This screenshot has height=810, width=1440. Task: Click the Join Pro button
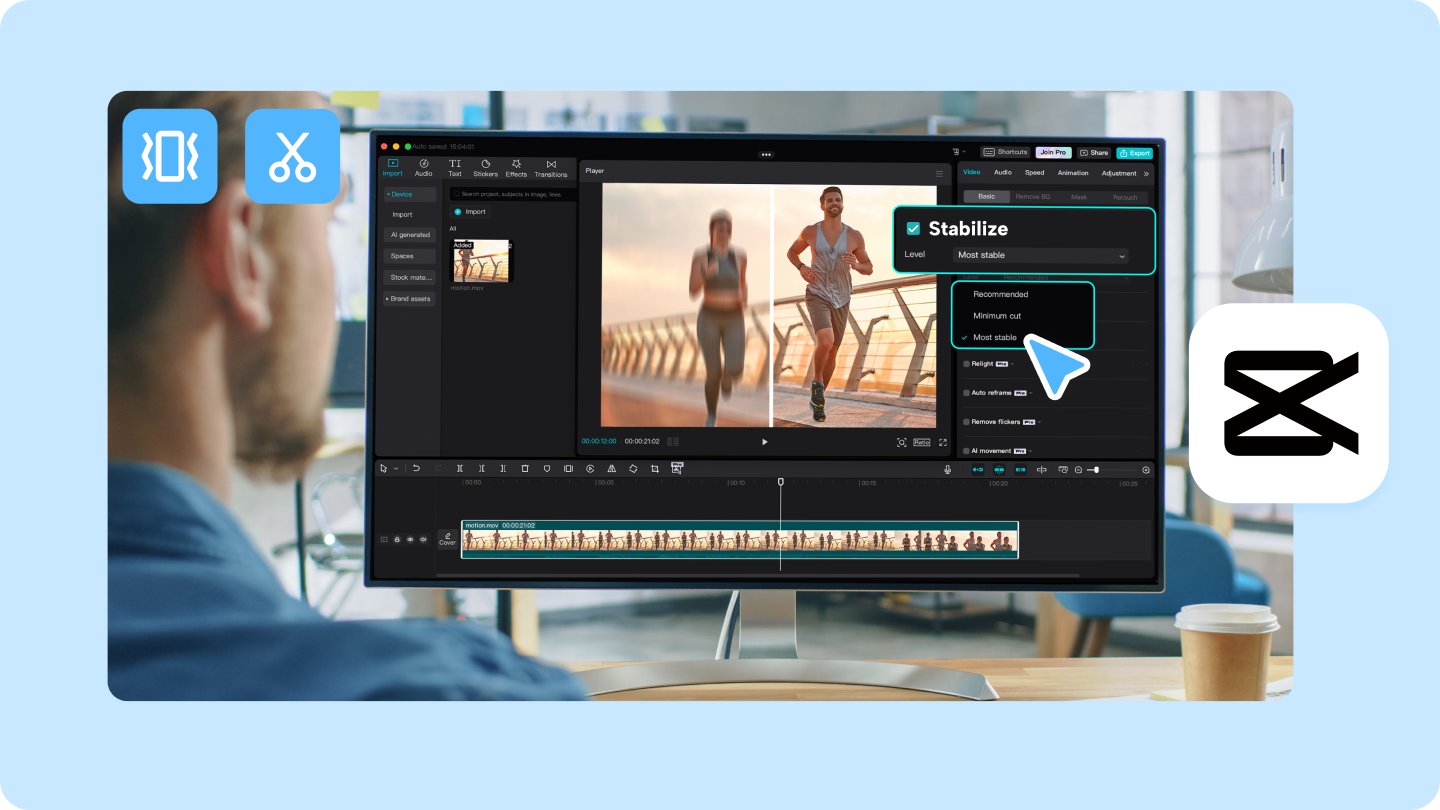[1053, 153]
